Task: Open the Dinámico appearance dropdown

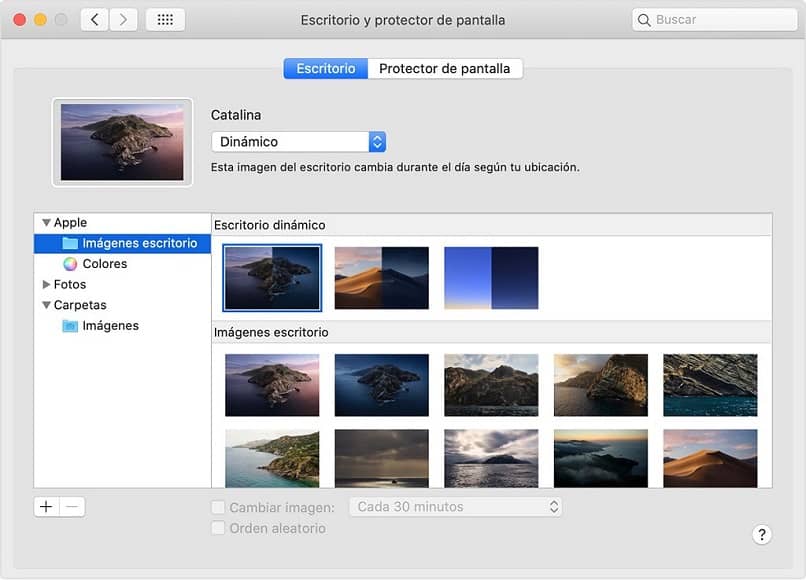Action: coord(299,142)
